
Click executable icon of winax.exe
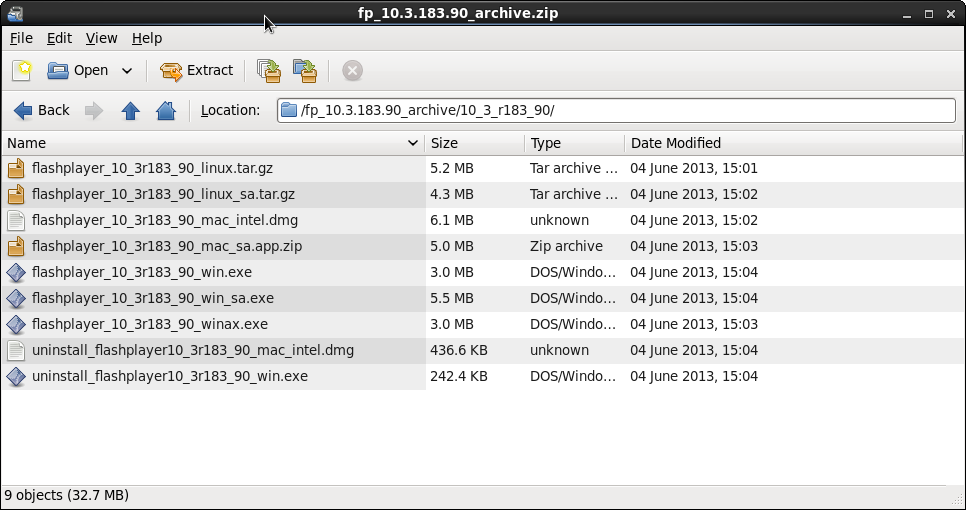[16, 324]
